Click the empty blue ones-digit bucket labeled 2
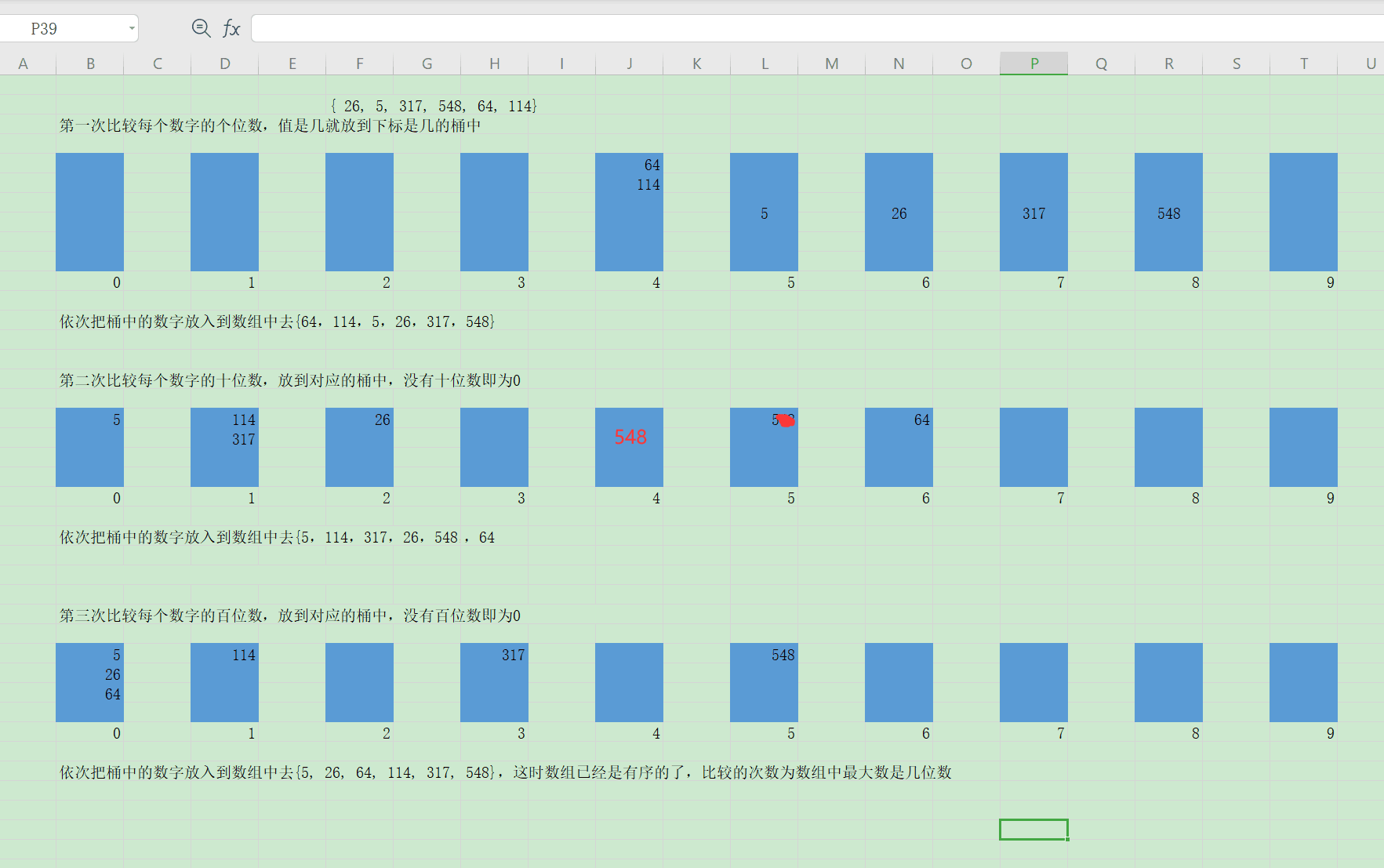Viewport: 1384px width, 868px height. tap(360, 212)
